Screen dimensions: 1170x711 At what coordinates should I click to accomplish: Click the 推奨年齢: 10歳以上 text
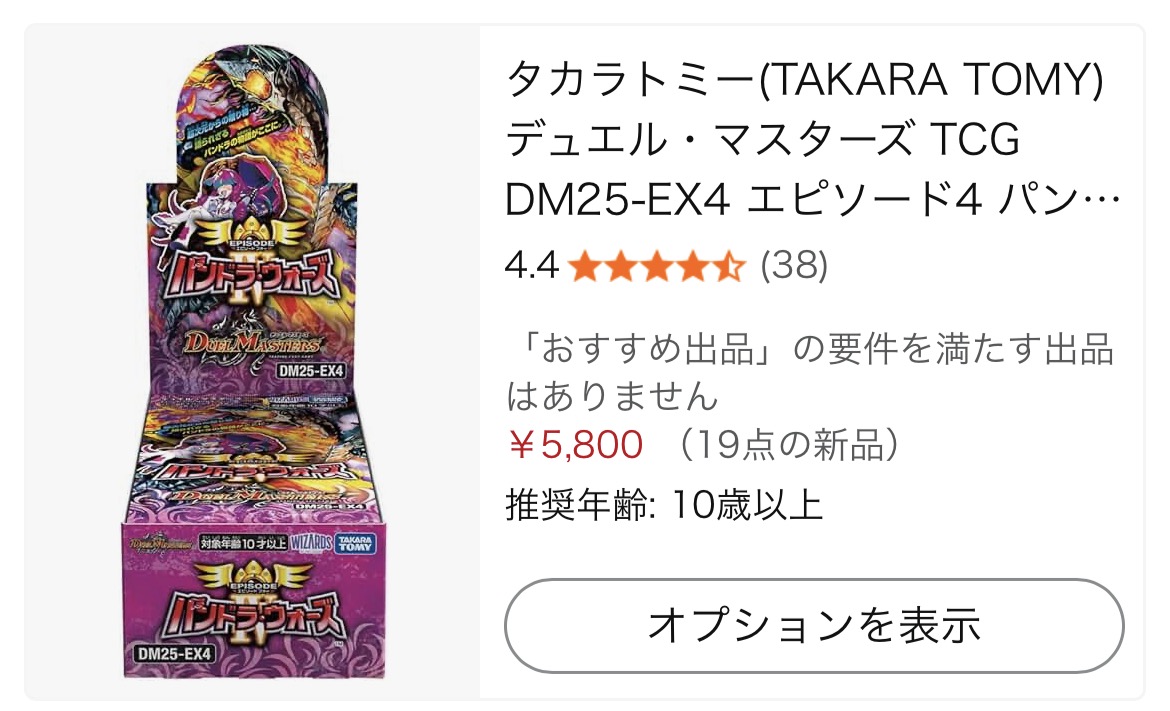point(664,505)
